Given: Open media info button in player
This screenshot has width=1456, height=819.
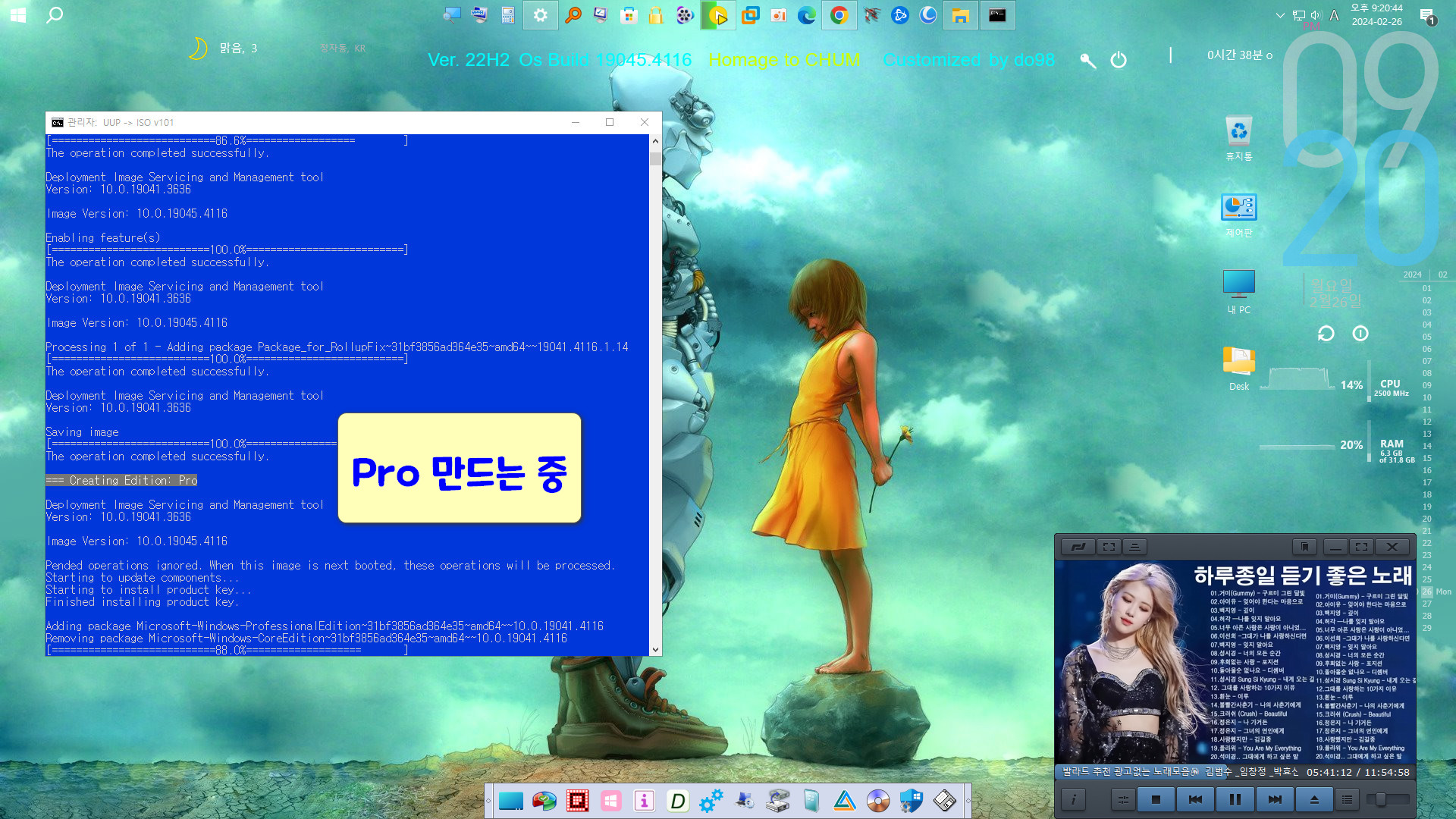Looking at the screenshot, I should tap(1073, 799).
